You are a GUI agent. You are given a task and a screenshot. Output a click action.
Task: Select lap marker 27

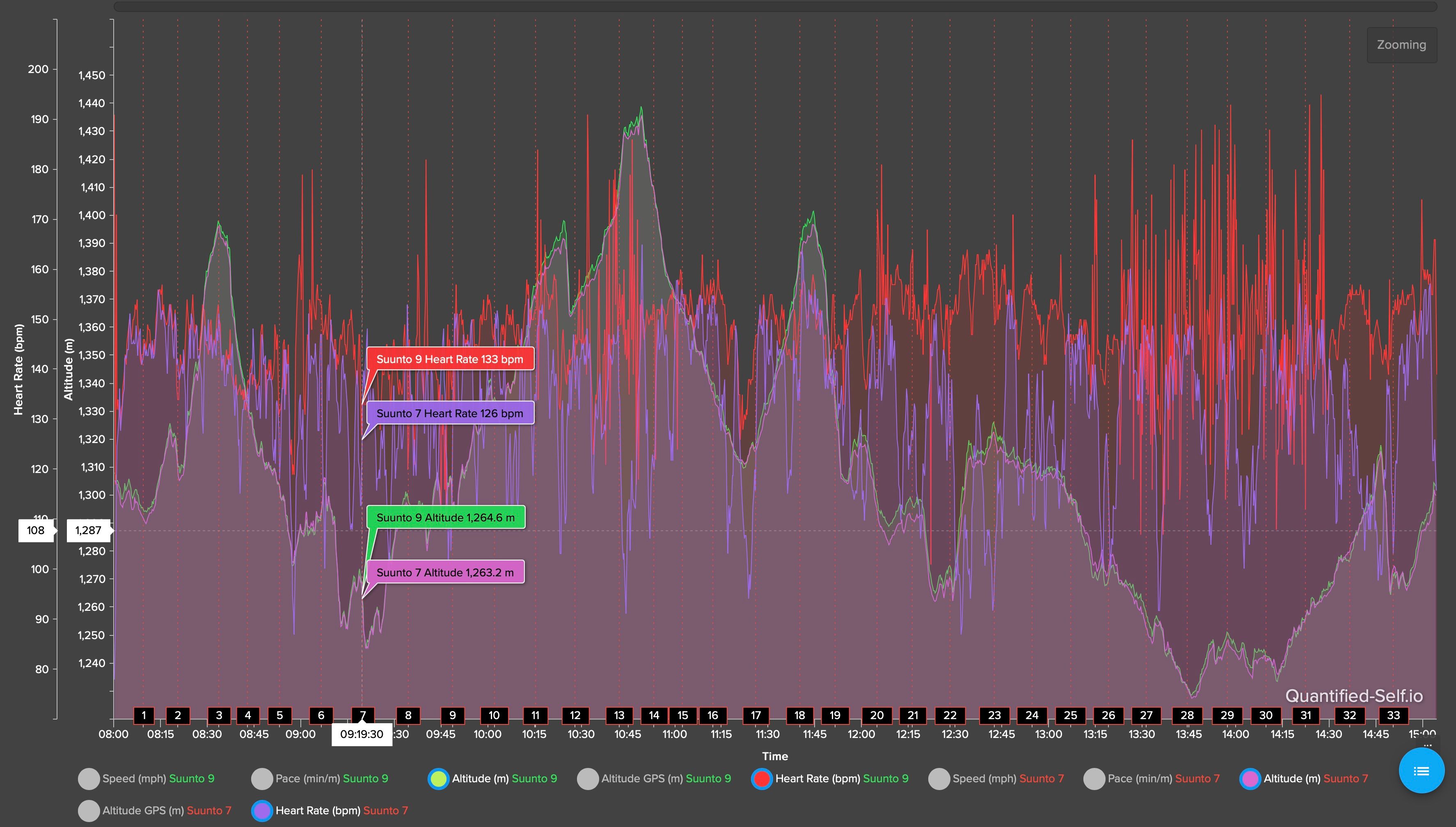1147,716
